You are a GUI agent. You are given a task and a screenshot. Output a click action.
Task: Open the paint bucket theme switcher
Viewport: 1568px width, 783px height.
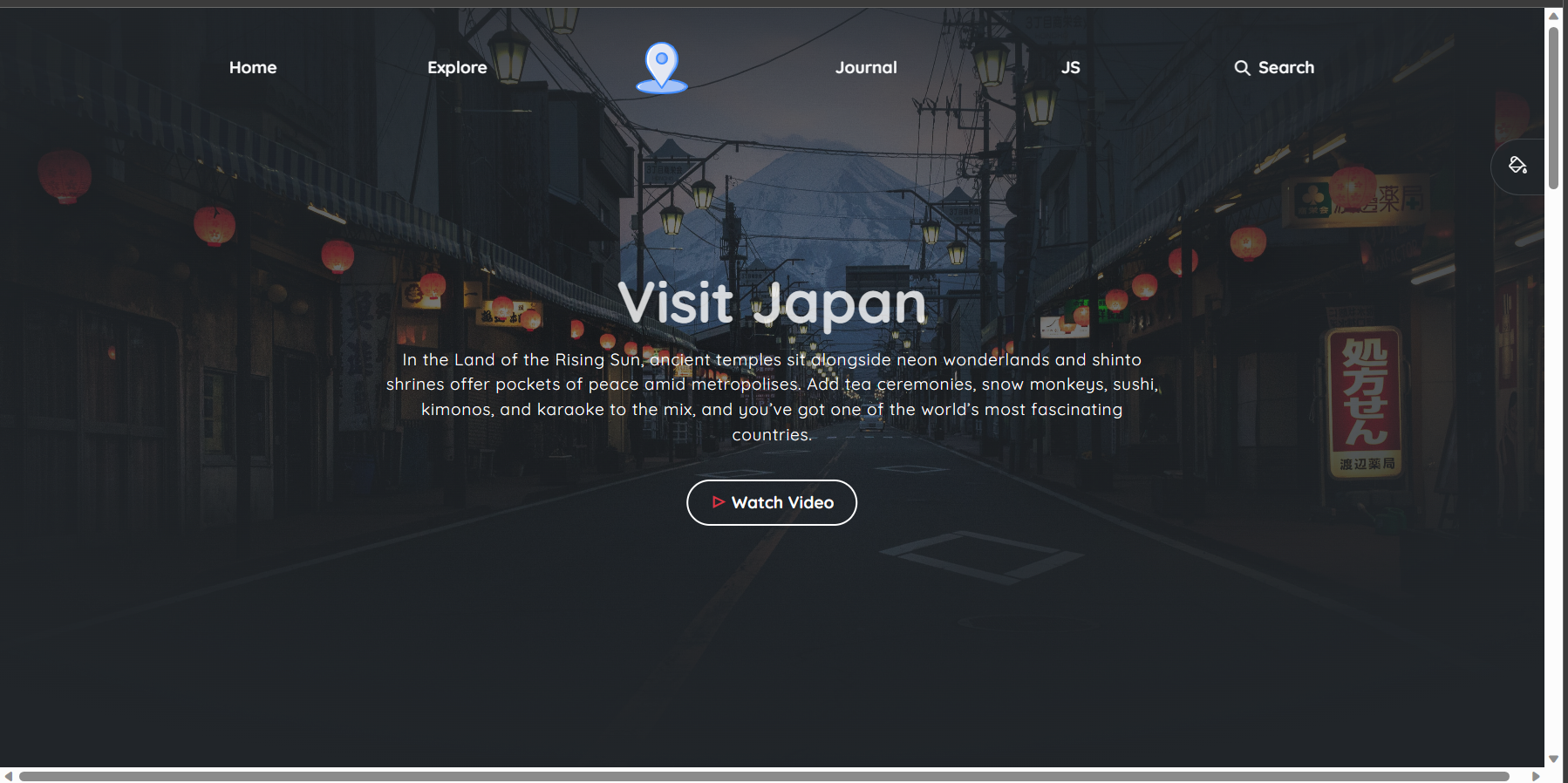1517,166
